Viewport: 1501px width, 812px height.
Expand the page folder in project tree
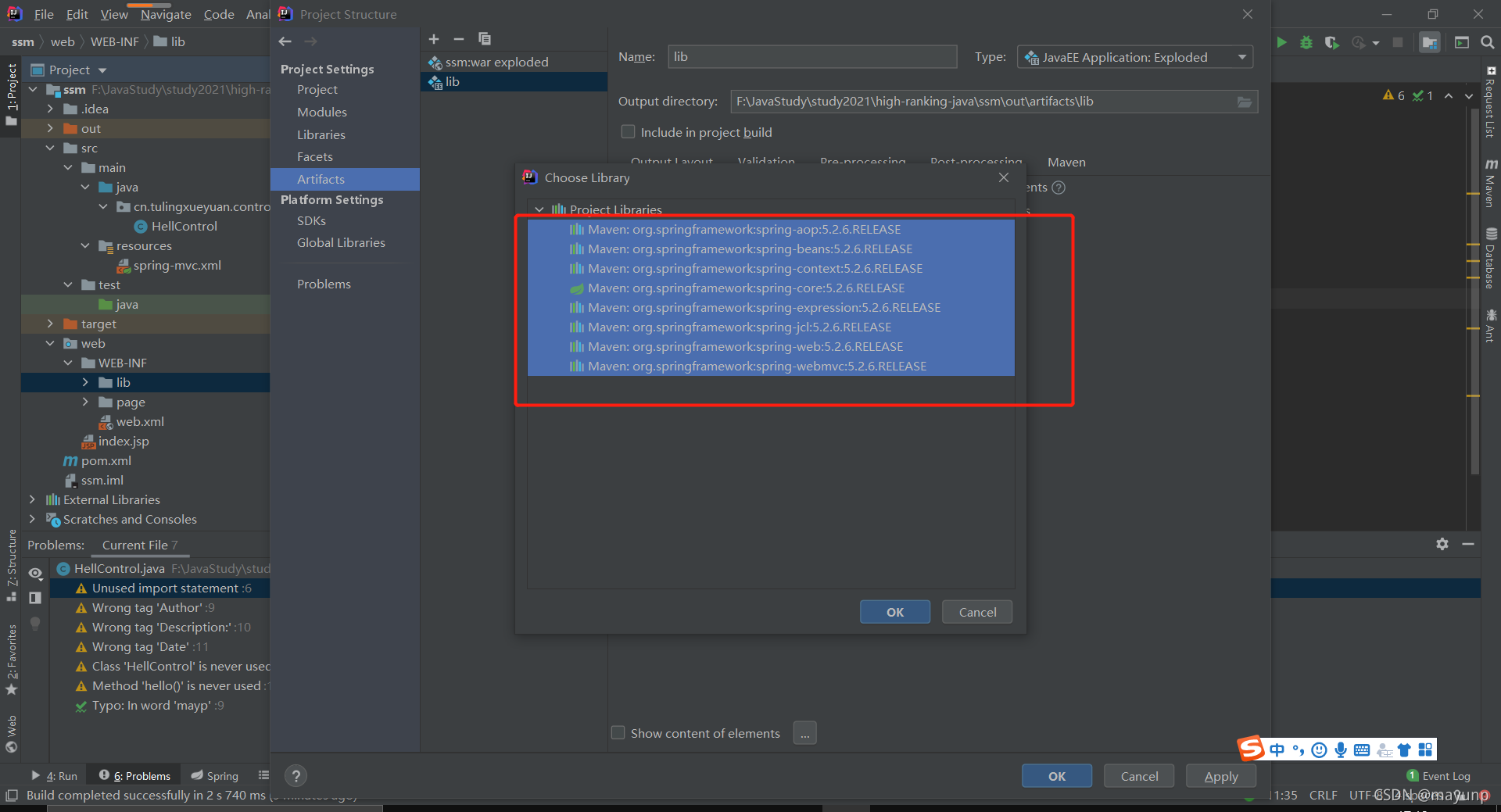[85, 402]
